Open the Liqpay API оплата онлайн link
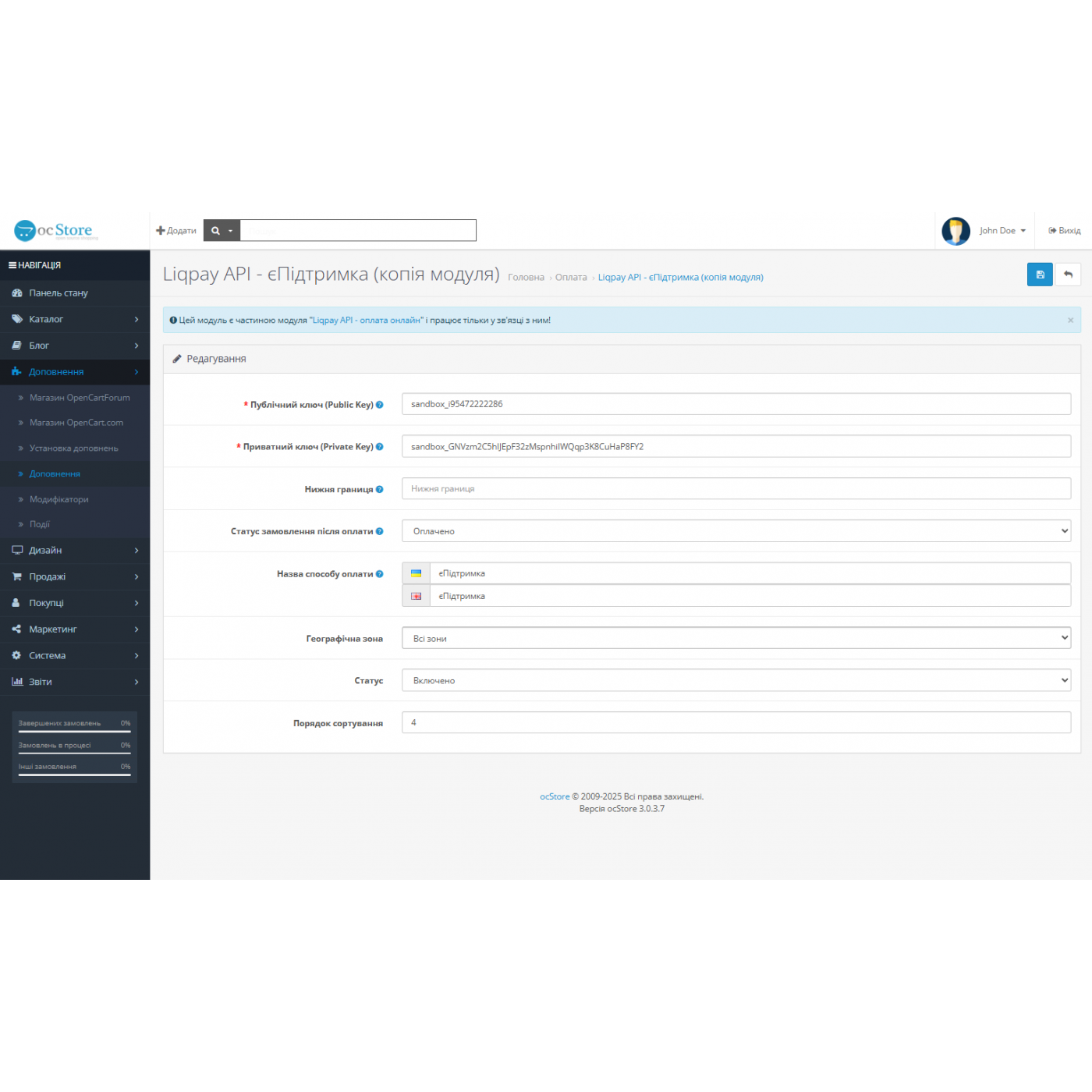Screen dimensions: 1092x1092 [367, 321]
